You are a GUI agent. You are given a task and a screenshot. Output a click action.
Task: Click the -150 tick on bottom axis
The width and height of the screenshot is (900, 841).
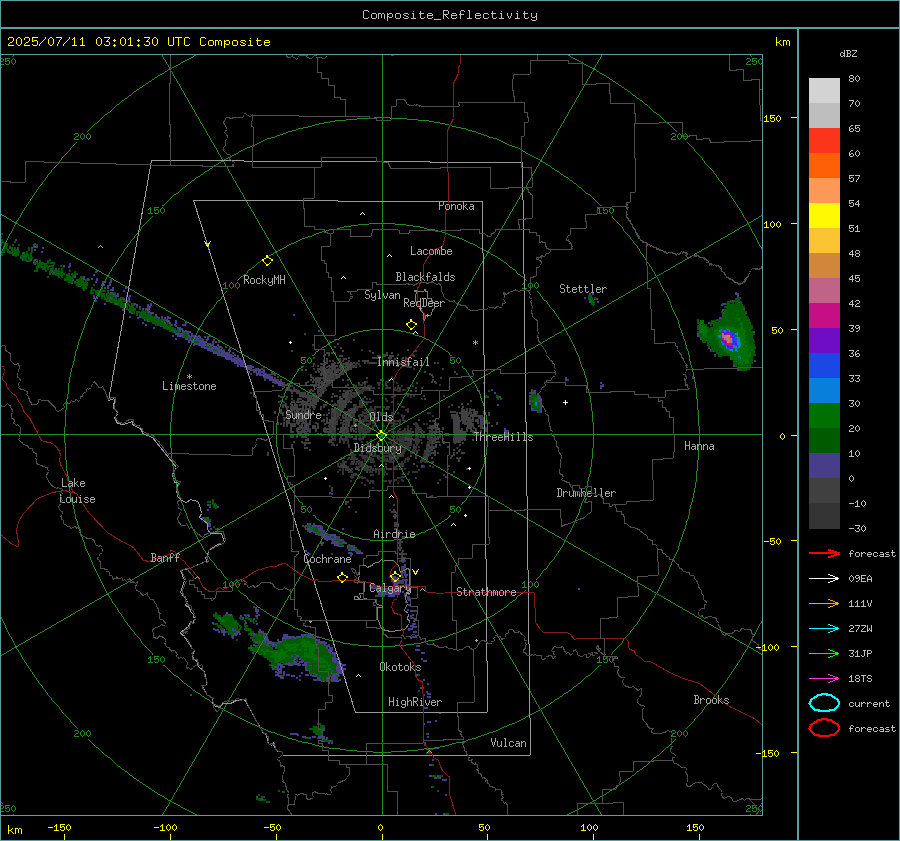[x=59, y=828]
